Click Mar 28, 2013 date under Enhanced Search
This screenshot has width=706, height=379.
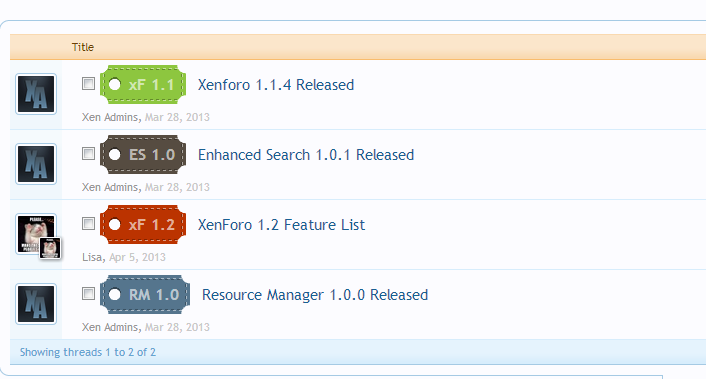point(177,187)
